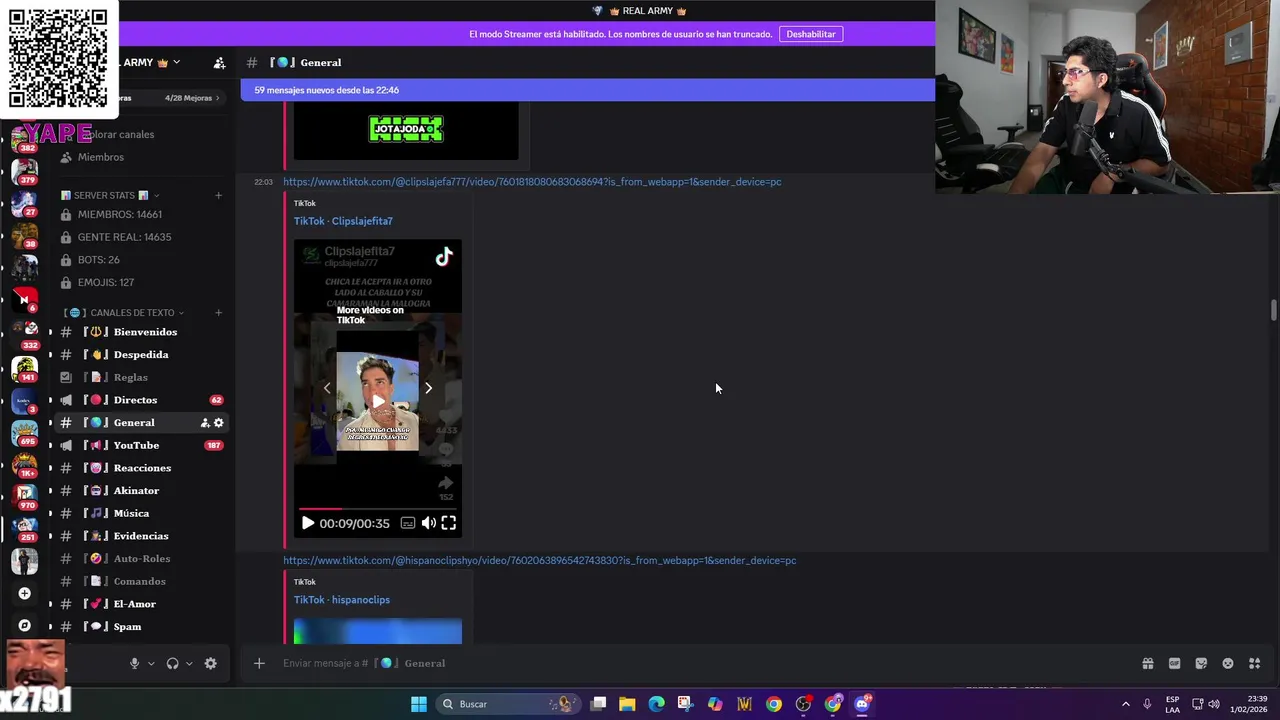Open Task View on taskbar
1280x720 pixels.
click(598, 704)
